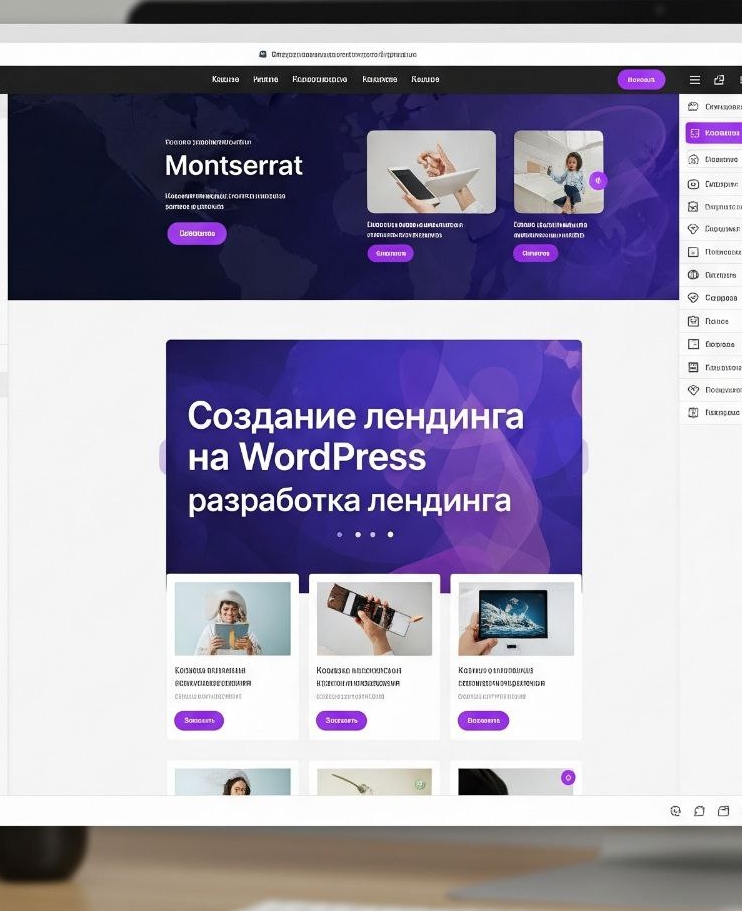Click the chat bubble icon in the bottom bar
The height and width of the screenshot is (911, 742).
coord(700,811)
